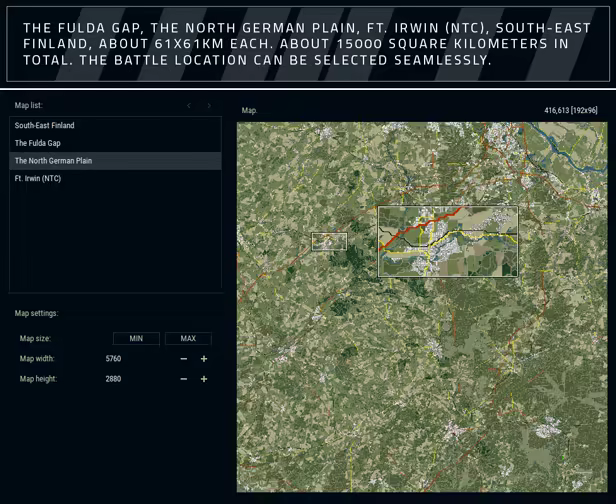Set map size to MAX
Image resolution: width=616 pixels, height=504 pixels.
[188, 339]
